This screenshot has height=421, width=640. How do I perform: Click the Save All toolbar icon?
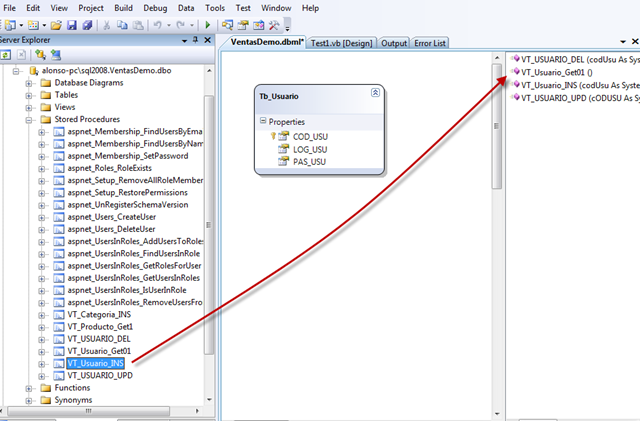point(87,25)
